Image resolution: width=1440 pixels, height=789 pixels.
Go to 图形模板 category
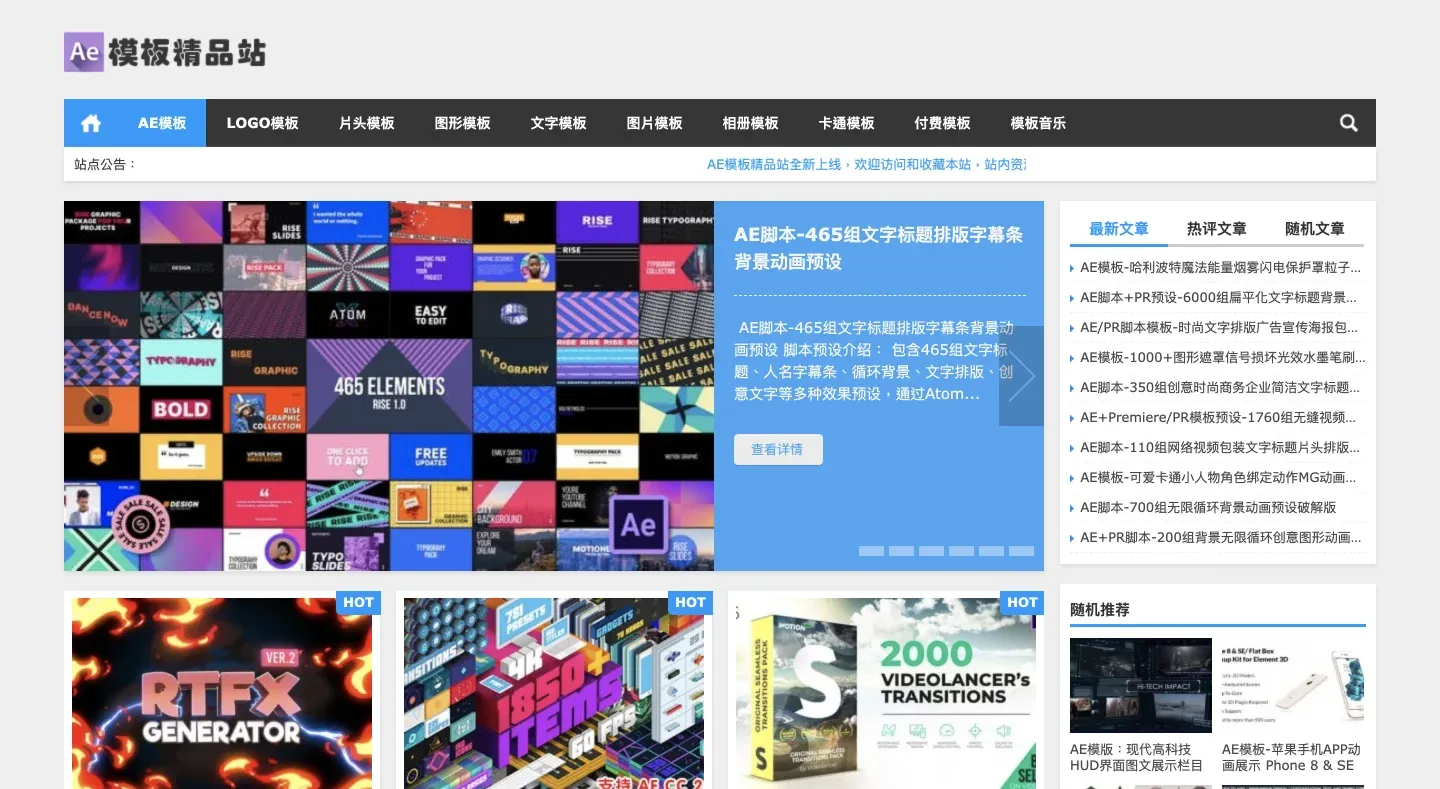462,123
